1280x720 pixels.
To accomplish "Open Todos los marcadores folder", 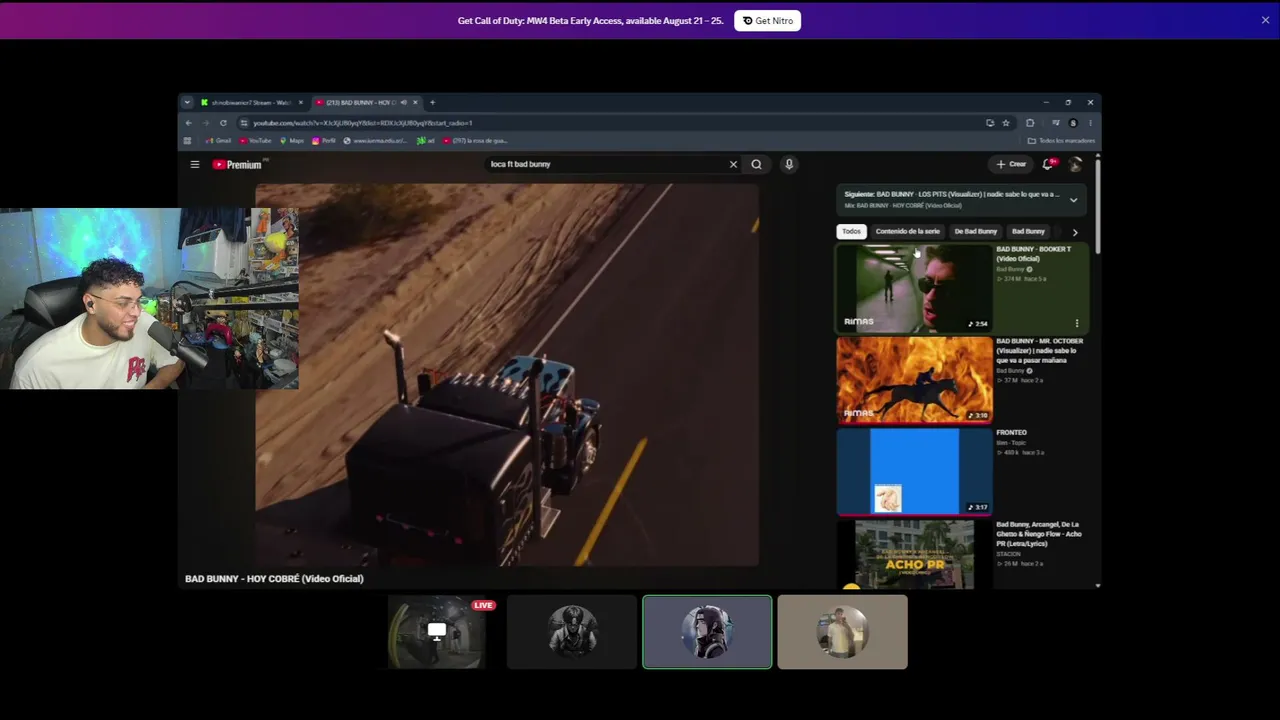I will [1061, 141].
